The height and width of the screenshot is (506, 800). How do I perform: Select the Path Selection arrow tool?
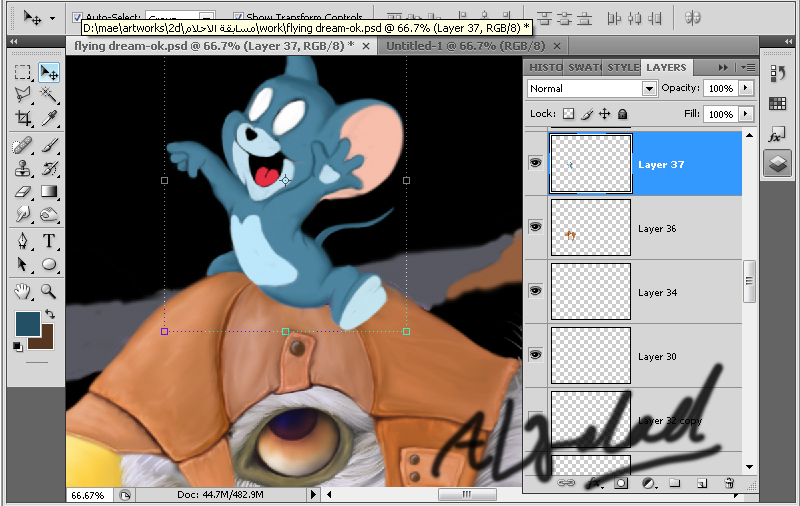click(x=22, y=264)
